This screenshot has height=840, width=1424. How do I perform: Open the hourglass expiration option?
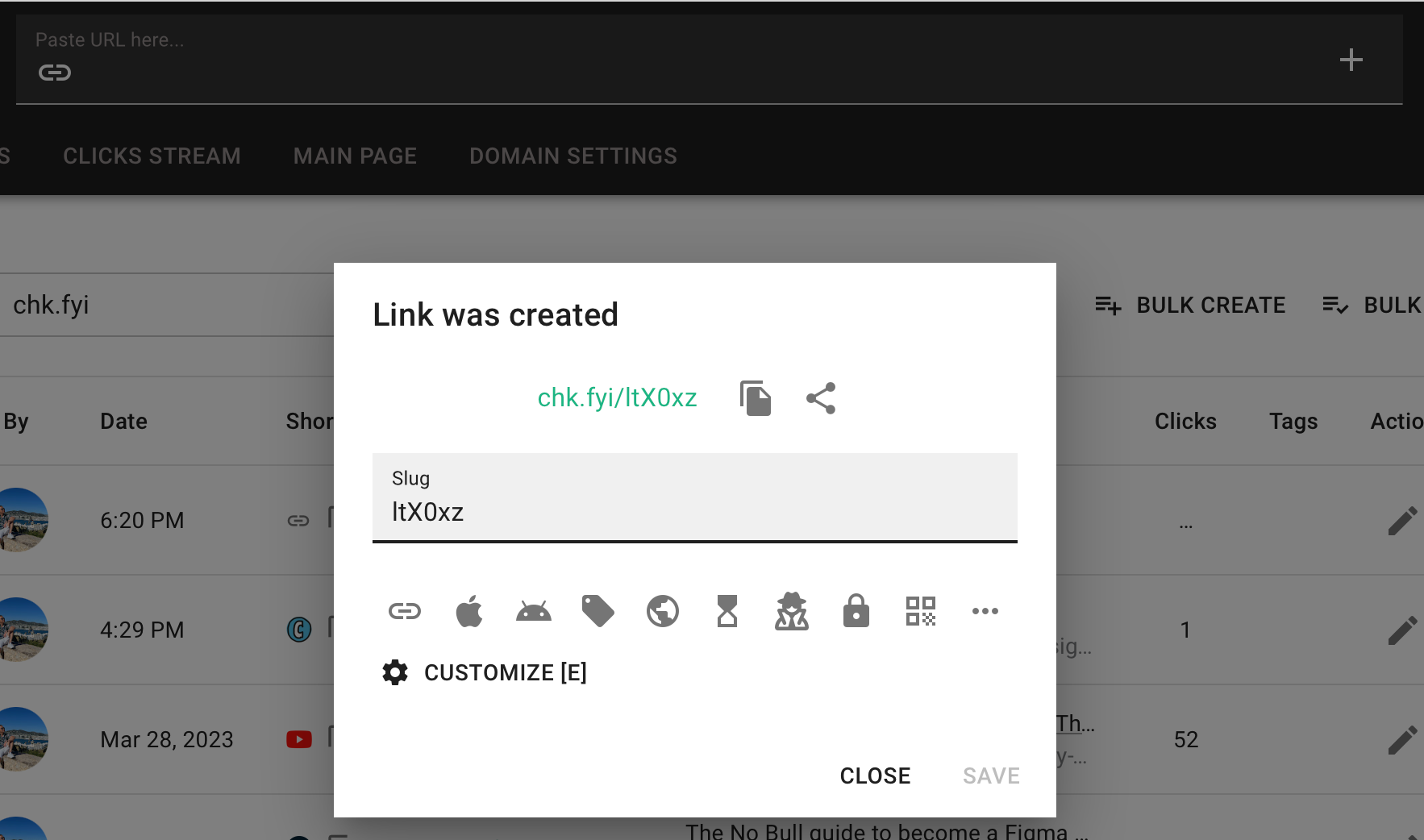(x=727, y=611)
